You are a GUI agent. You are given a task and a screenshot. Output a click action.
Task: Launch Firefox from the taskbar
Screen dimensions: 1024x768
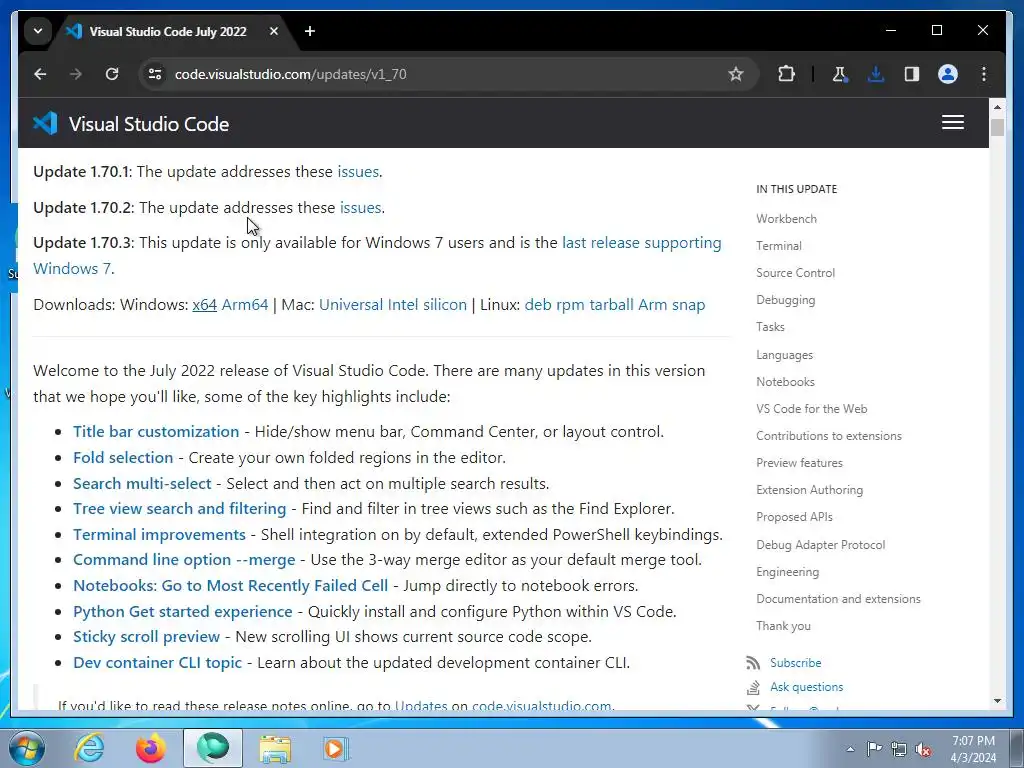click(x=150, y=748)
